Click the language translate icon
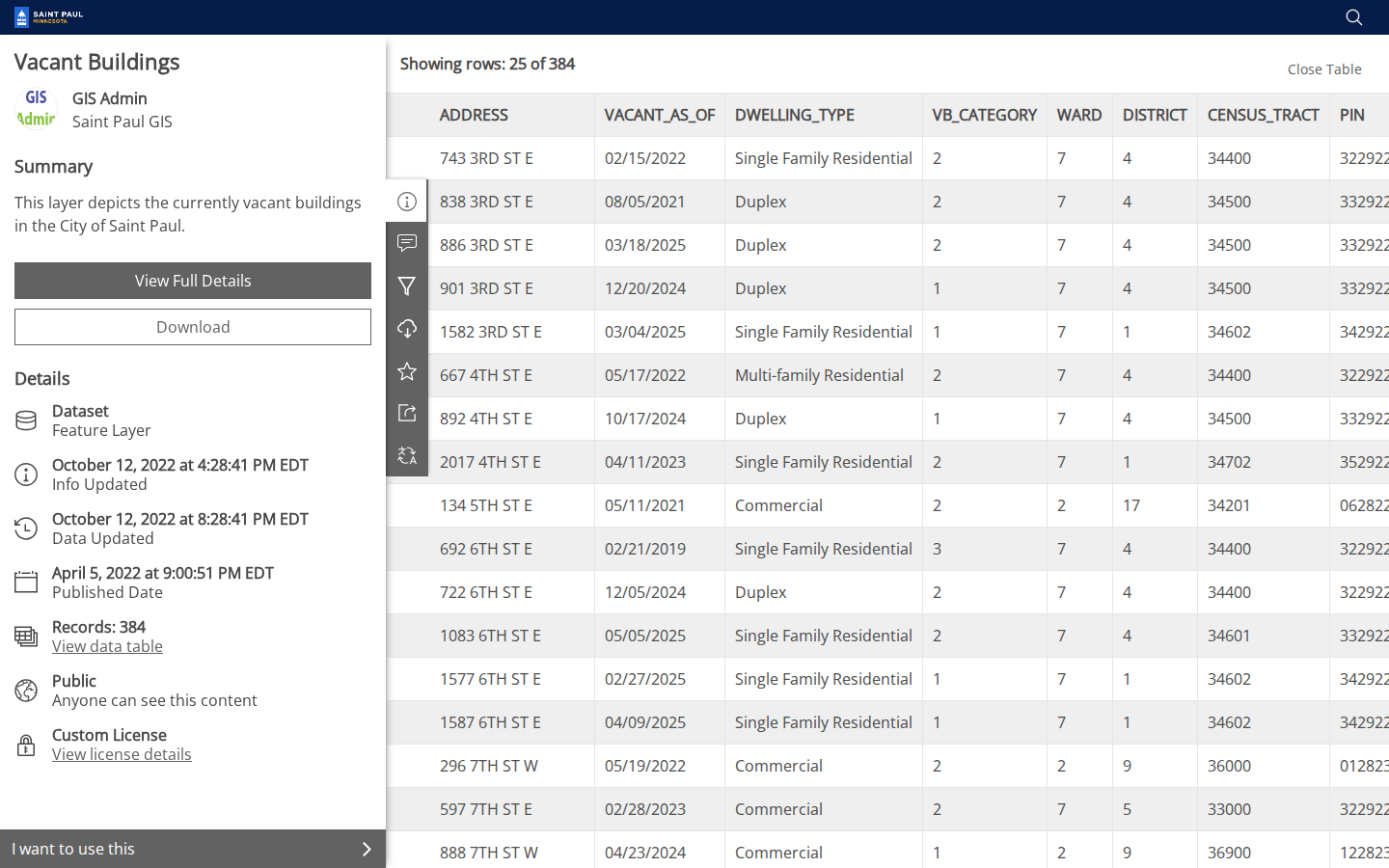The width and height of the screenshot is (1389, 868). 407,455
